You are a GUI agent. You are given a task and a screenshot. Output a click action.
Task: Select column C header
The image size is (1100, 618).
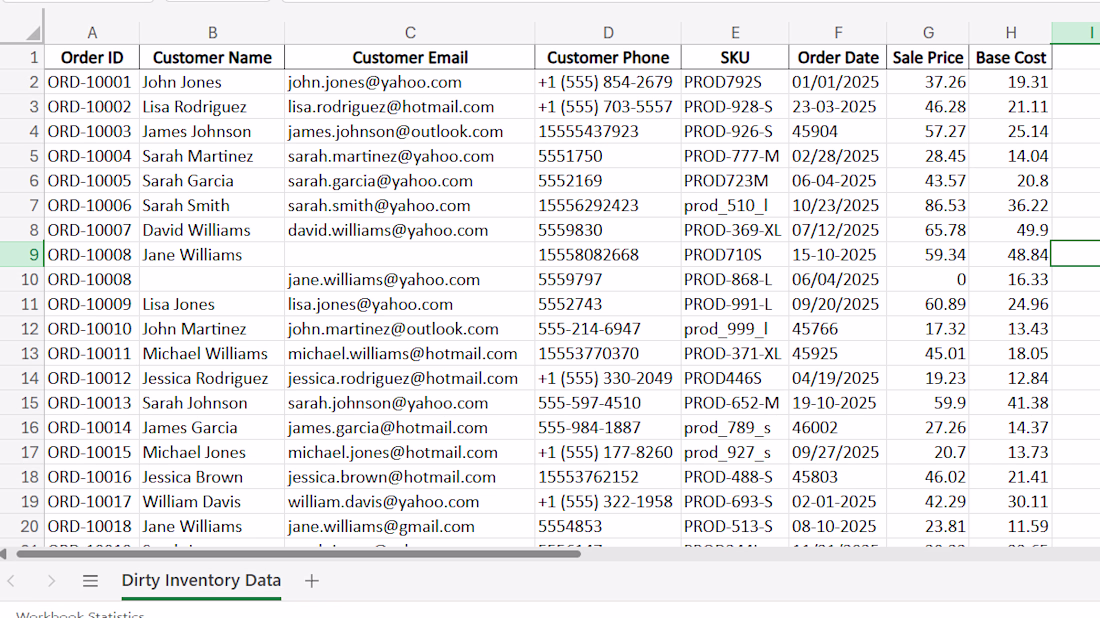click(410, 33)
